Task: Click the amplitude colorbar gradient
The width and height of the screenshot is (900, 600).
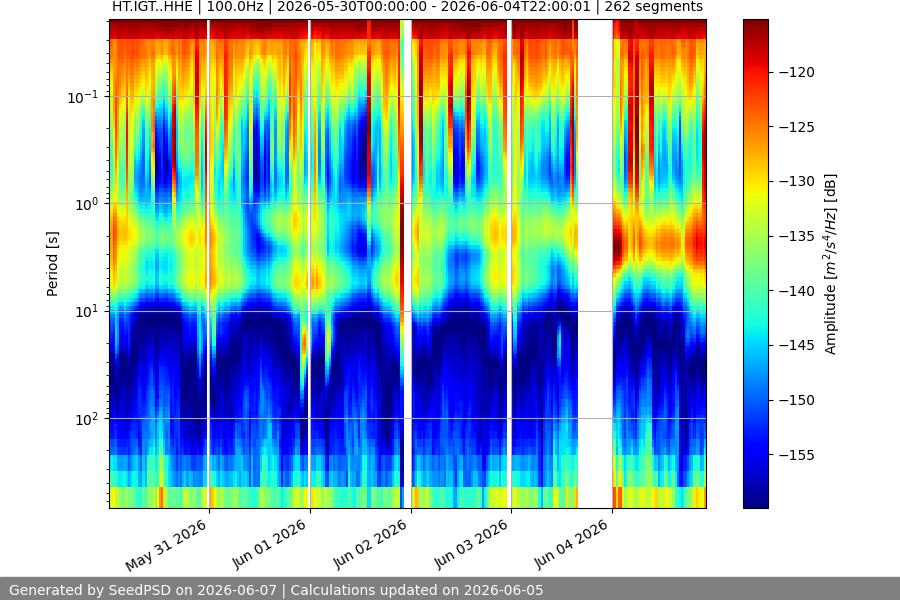Action: coord(755,264)
